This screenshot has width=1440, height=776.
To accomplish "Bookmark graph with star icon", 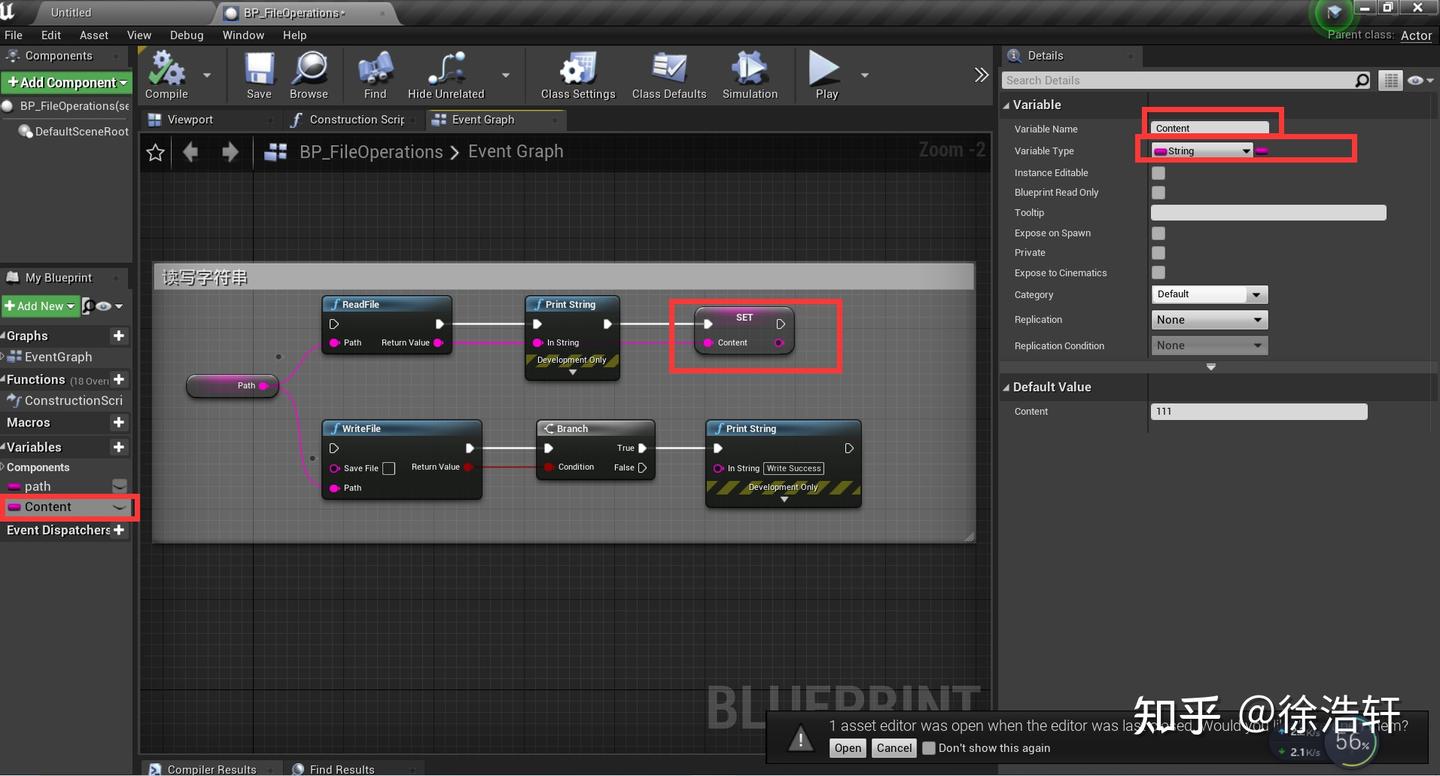I will point(155,152).
